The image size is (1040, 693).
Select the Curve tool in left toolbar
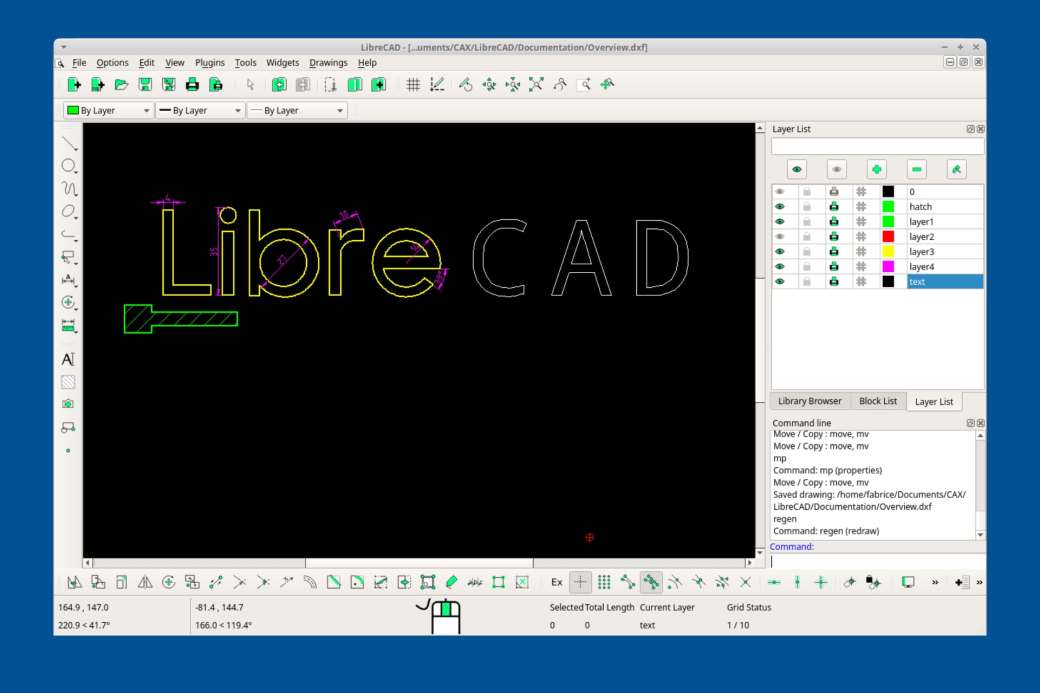(69, 189)
